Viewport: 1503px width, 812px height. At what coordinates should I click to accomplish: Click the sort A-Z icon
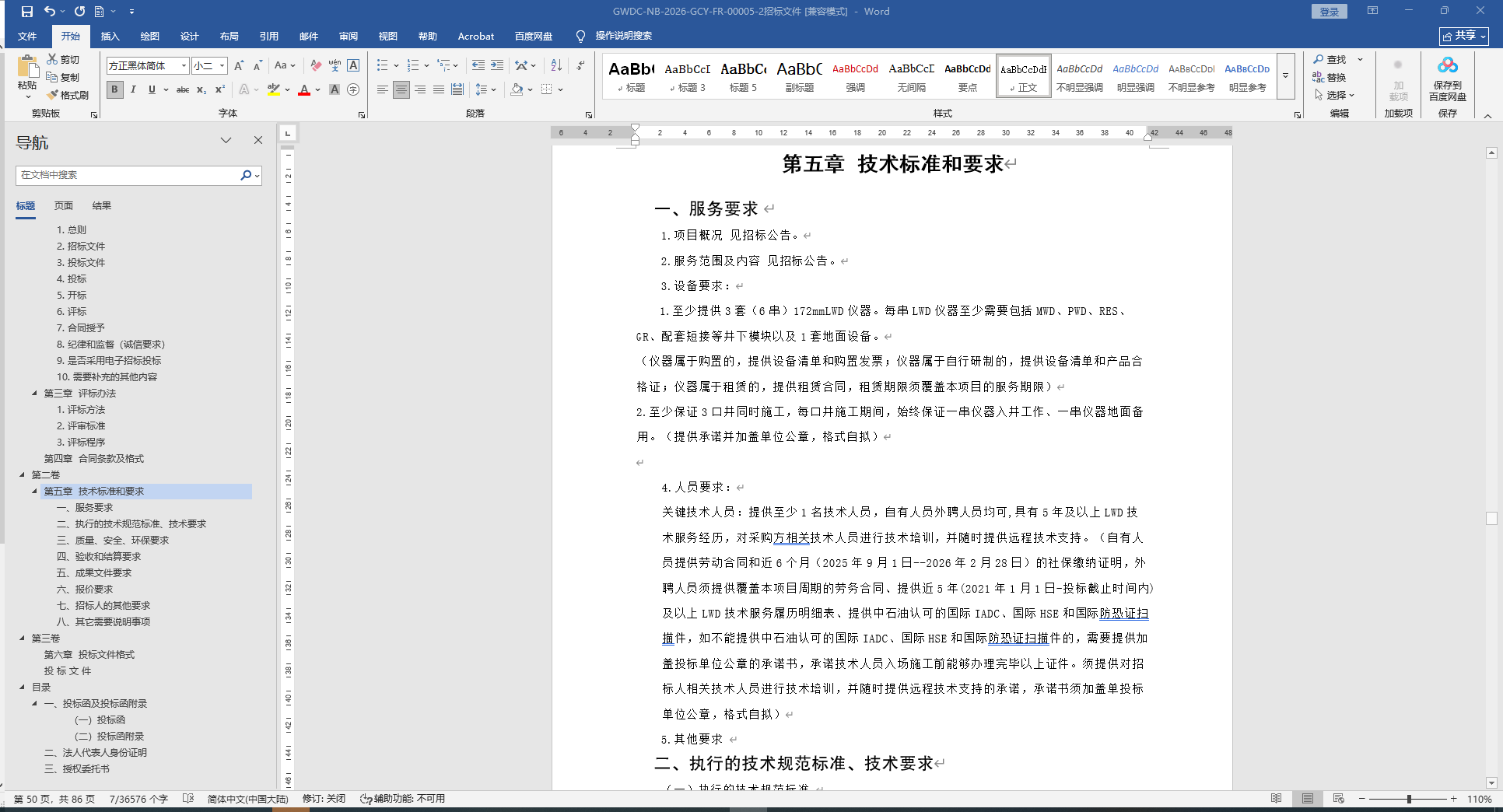pos(556,65)
